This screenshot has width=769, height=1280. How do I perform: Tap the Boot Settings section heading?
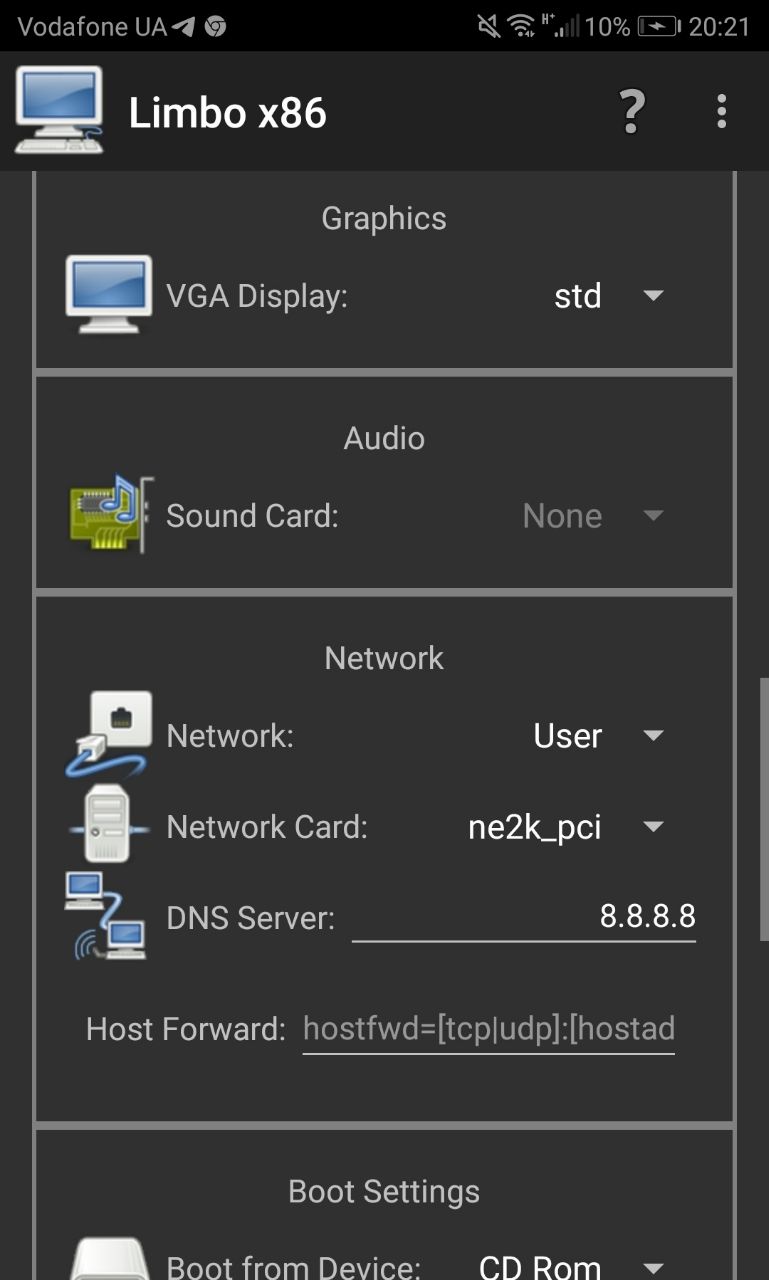coord(384,1191)
